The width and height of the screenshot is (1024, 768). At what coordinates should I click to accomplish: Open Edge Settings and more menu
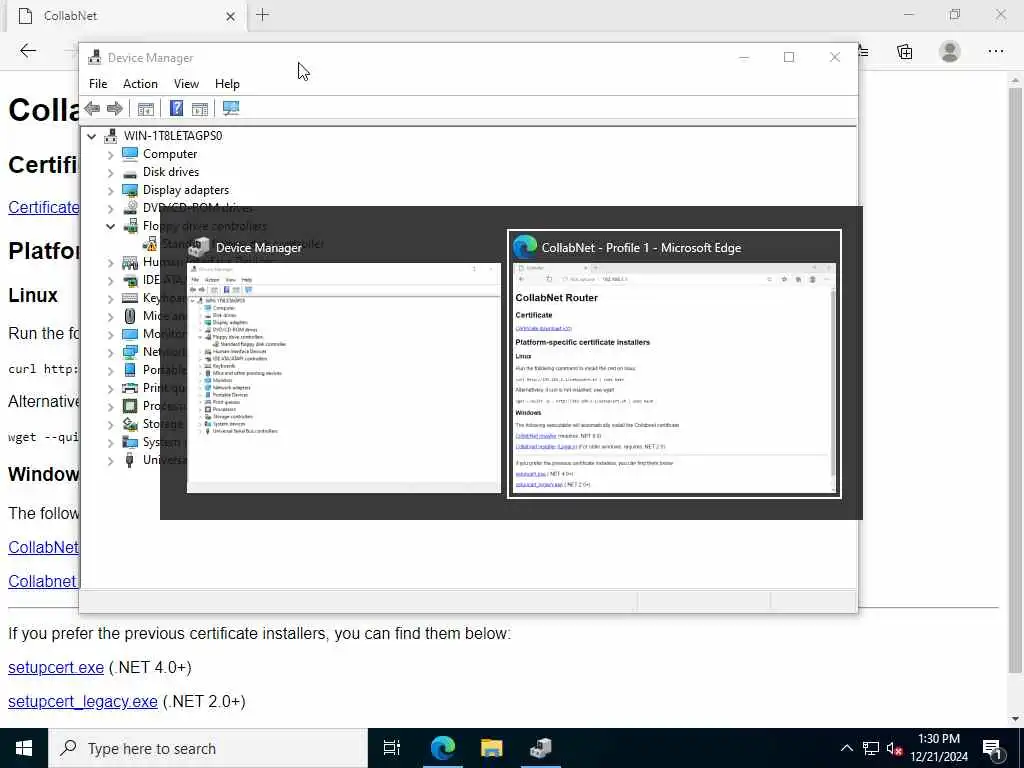995,52
